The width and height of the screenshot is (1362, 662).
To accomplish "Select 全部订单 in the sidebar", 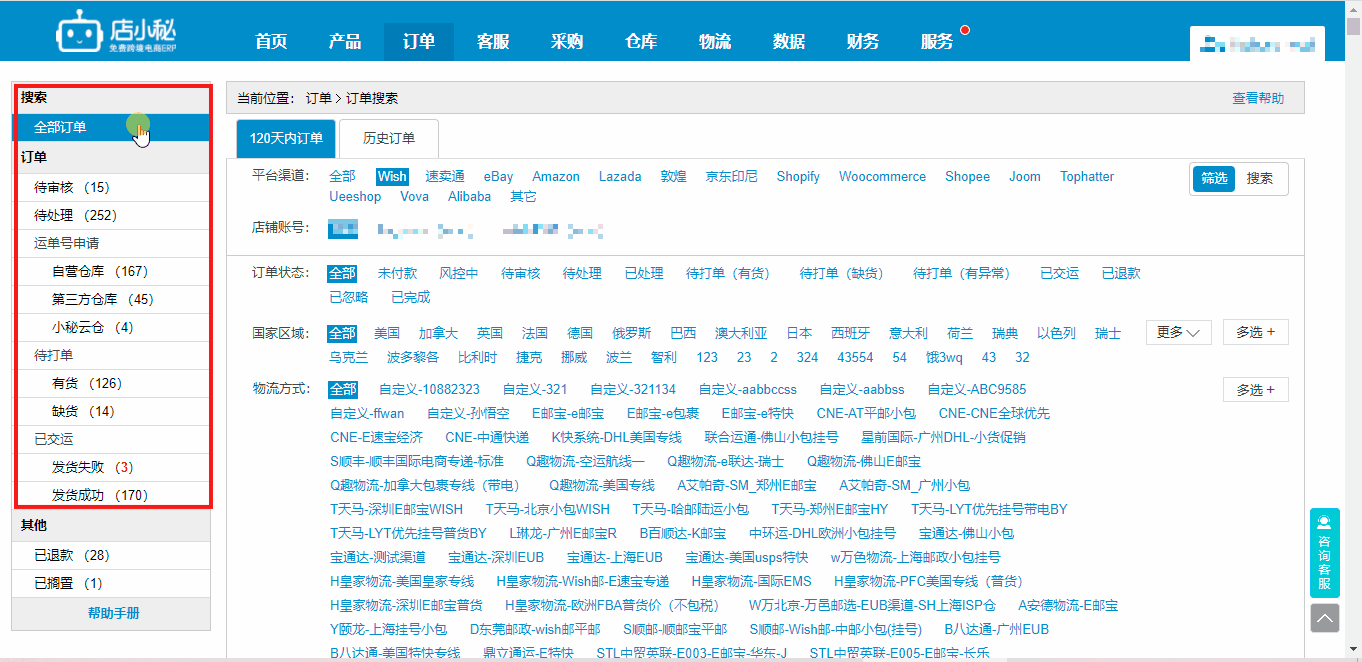I will pos(111,127).
